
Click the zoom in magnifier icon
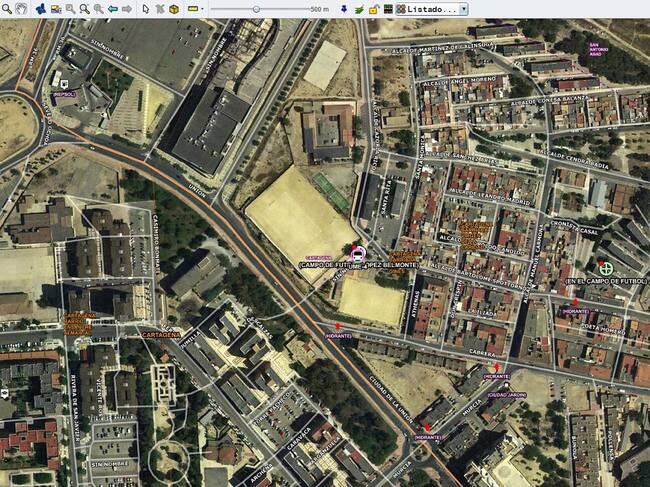tap(84, 8)
